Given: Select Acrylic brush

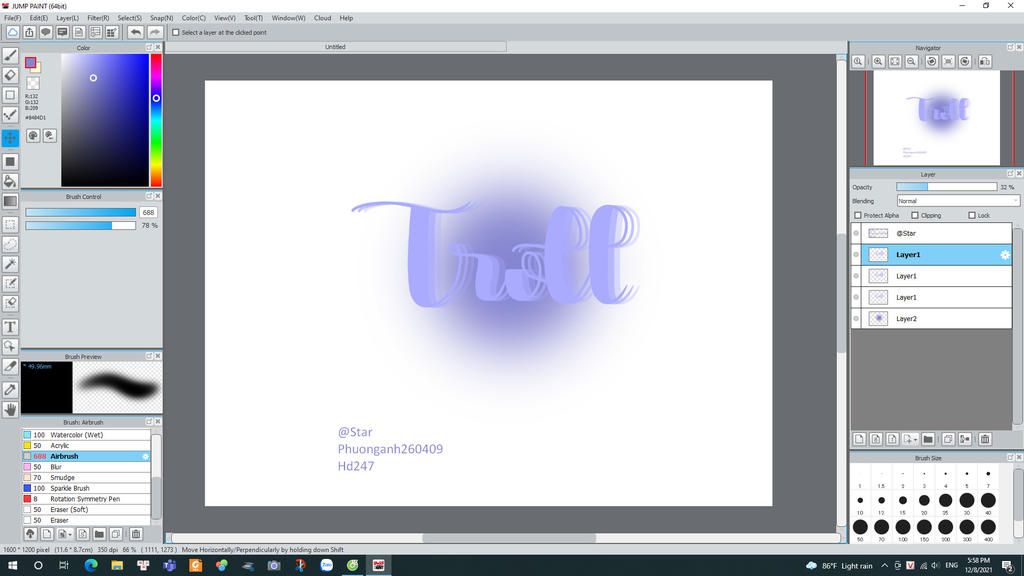Looking at the screenshot, I should pyautogui.click(x=86, y=445).
